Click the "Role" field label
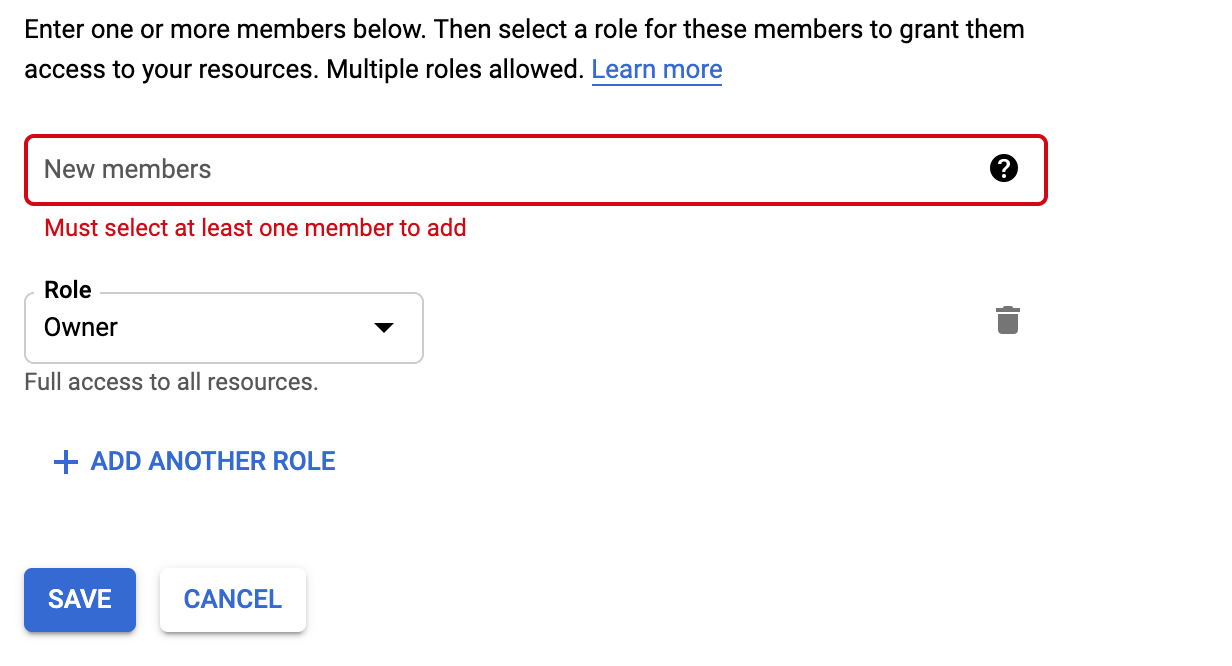 tap(68, 290)
